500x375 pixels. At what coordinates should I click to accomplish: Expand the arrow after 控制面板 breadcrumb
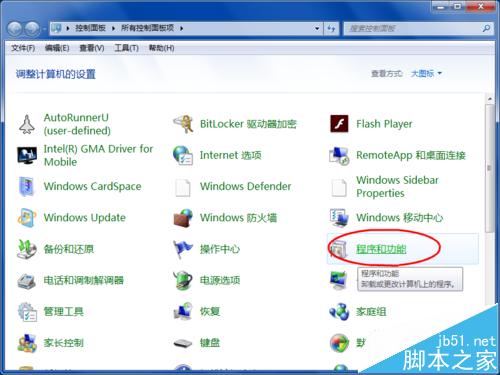(113, 28)
